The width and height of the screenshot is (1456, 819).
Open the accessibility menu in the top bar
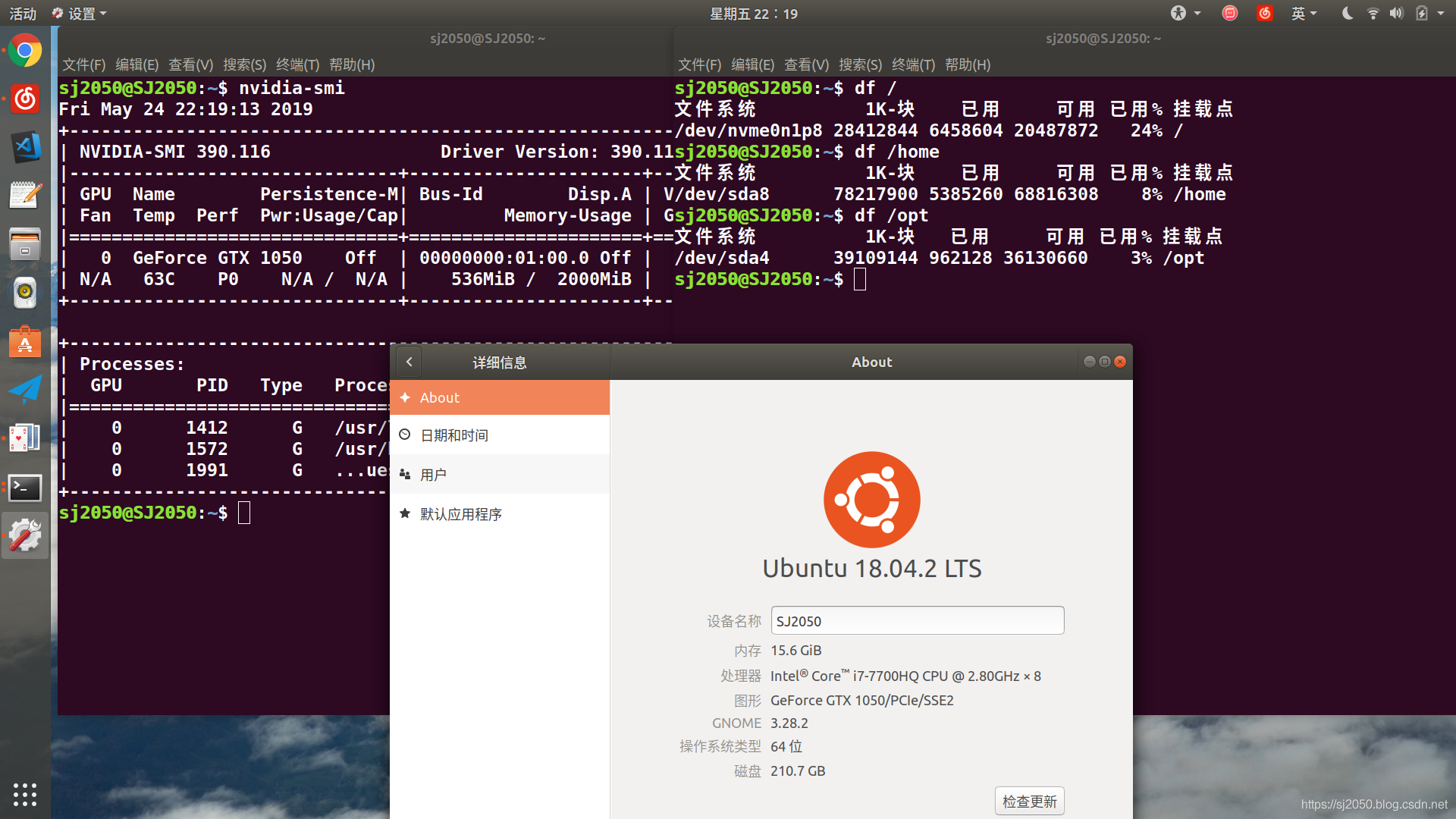coord(1185,13)
